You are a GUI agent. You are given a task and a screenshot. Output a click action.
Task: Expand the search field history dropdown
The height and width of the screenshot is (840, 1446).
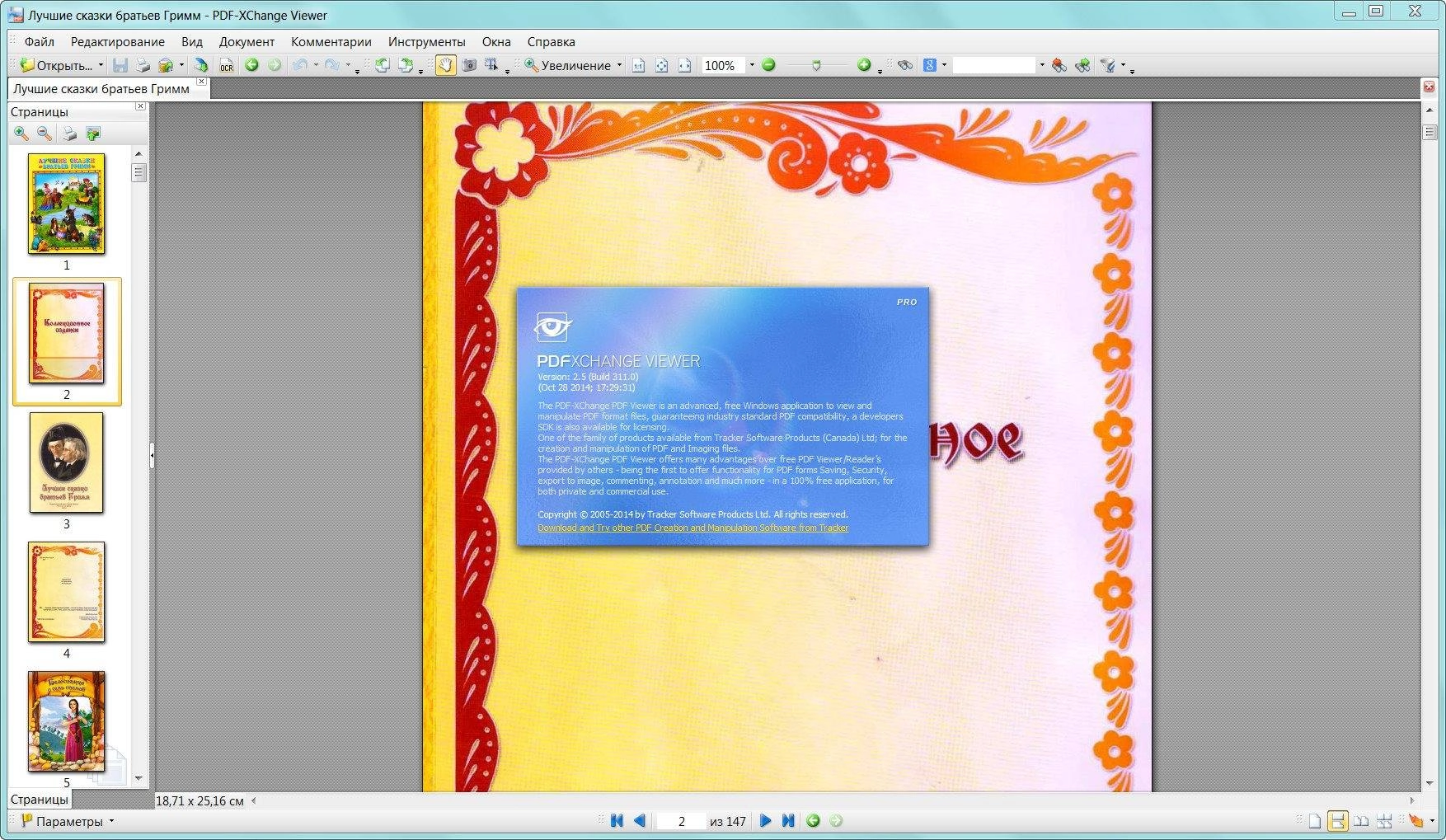[x=1042, y=65]
